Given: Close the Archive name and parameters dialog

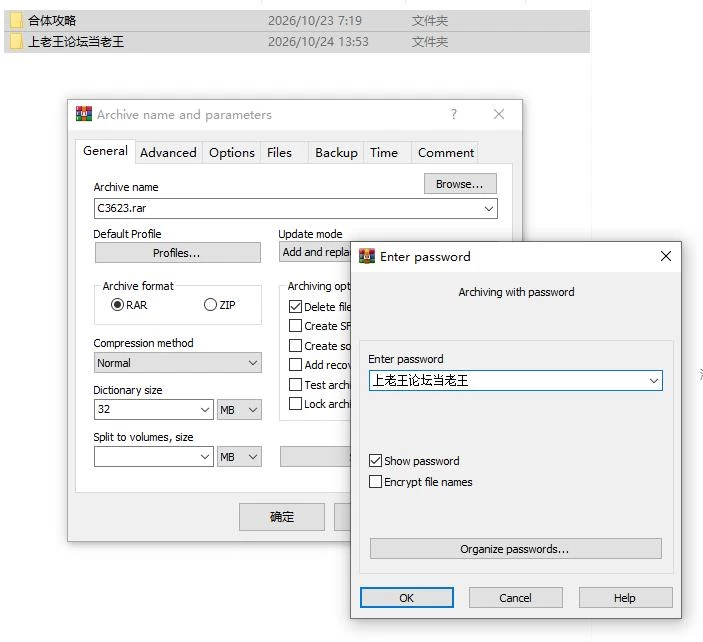Looking at the screenshot, I should [x=499, y=114].
